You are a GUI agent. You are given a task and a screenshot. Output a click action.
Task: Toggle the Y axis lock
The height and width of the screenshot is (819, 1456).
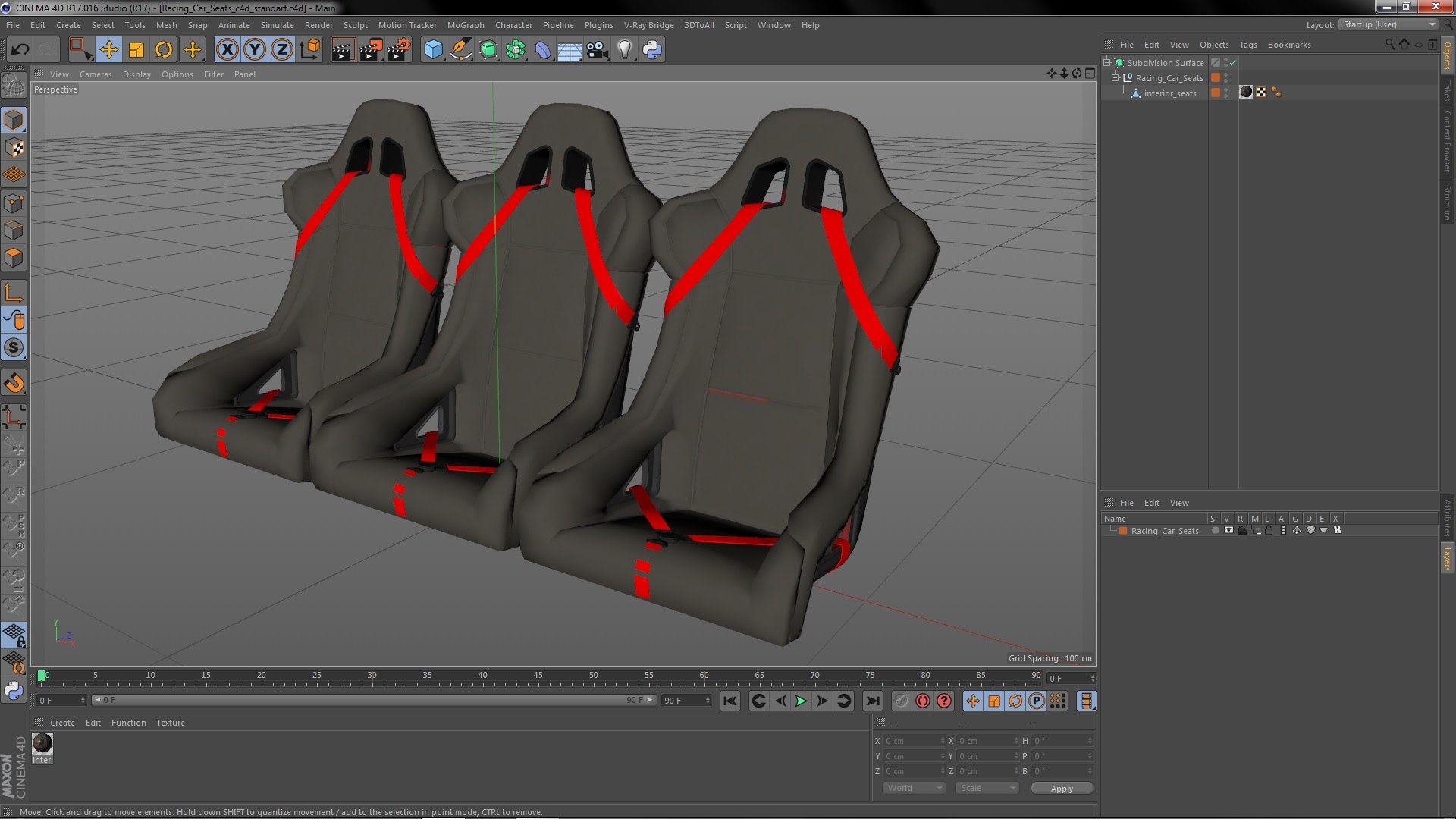[x=255, y=50]
